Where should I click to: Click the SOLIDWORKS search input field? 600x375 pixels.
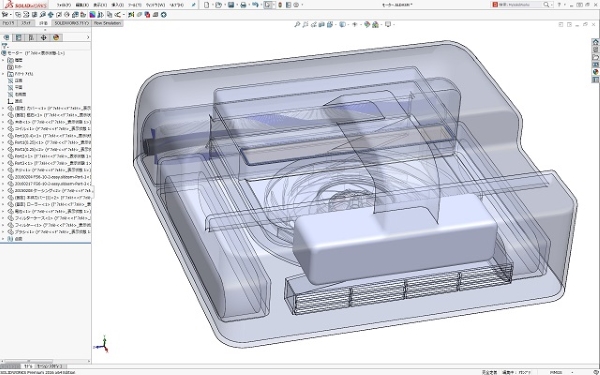520,5
